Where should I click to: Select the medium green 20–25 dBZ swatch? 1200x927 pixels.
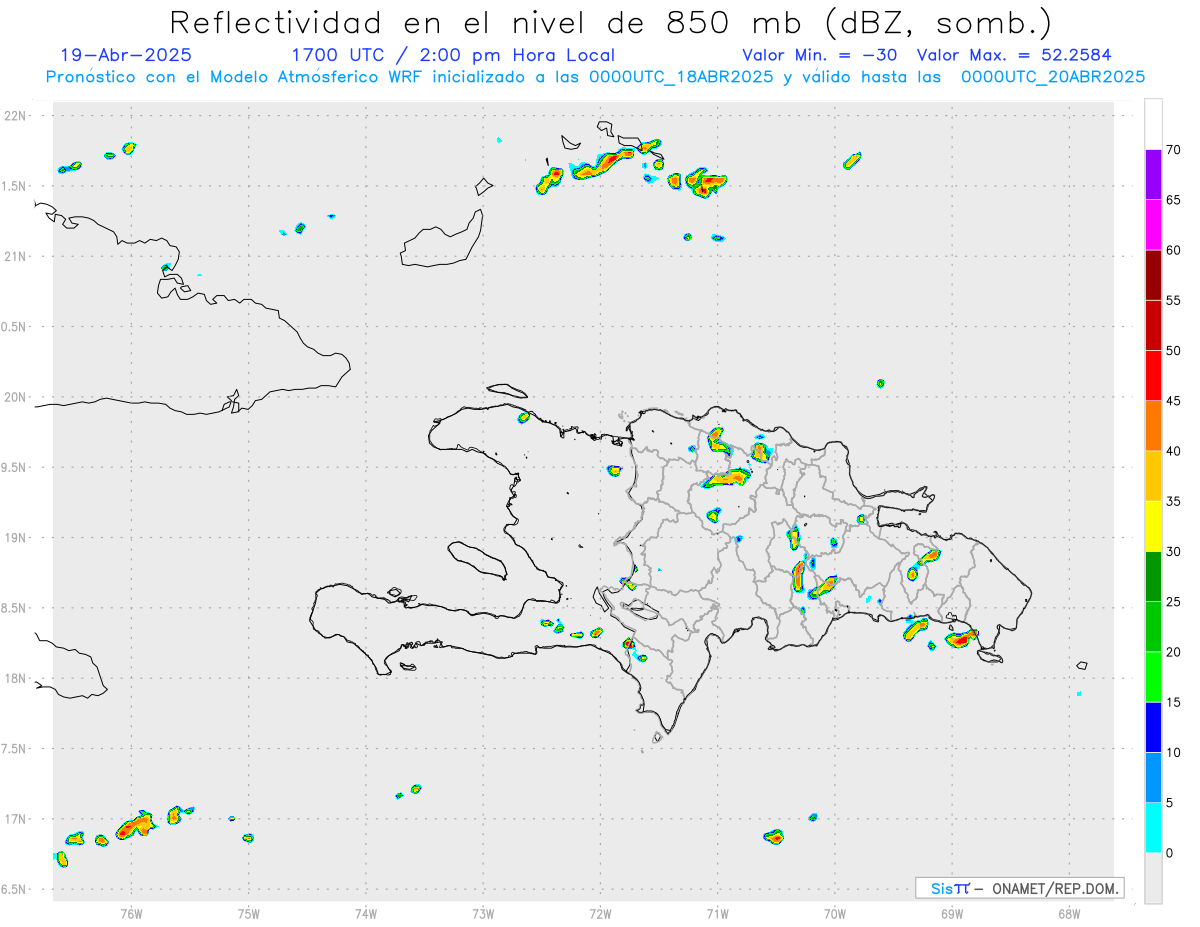pos(1153,627)
